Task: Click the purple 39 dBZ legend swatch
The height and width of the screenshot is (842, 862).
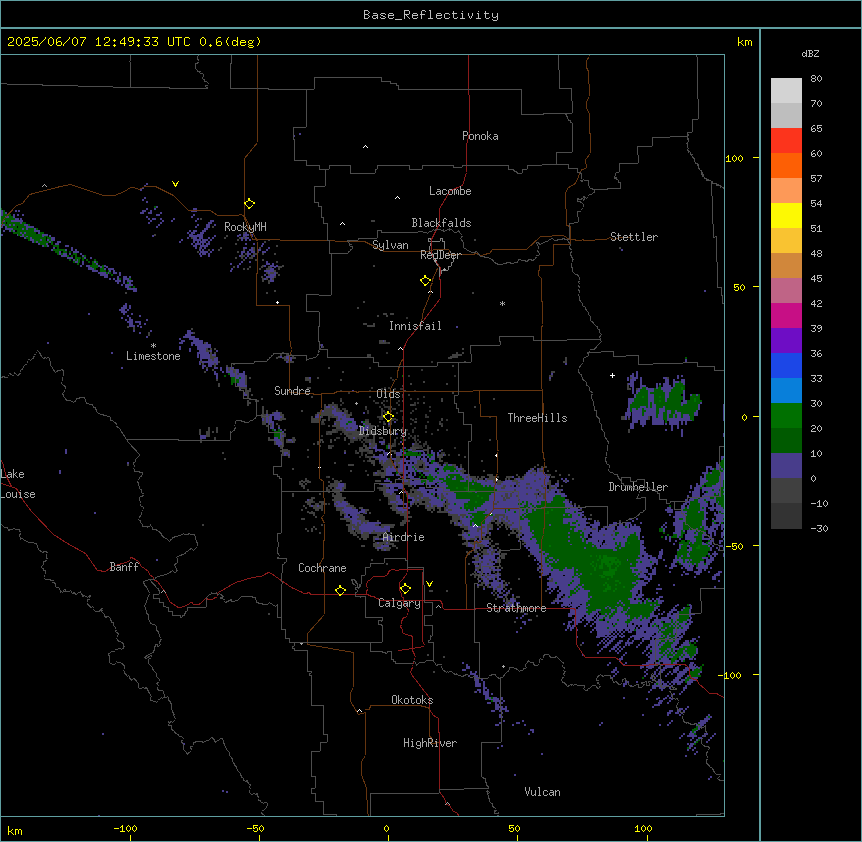Action: click(x=786, y=341)
